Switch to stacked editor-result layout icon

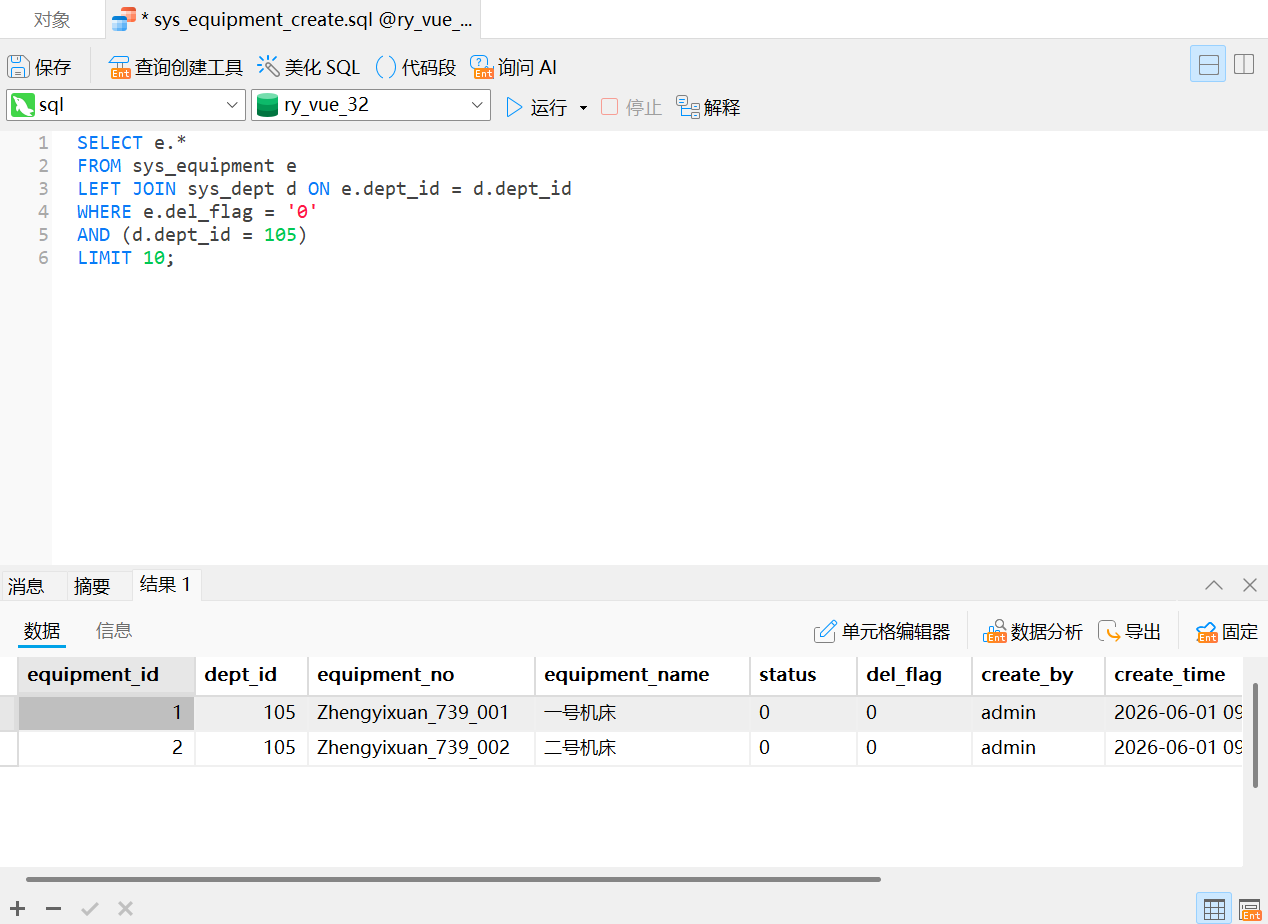pos(1208,65)
